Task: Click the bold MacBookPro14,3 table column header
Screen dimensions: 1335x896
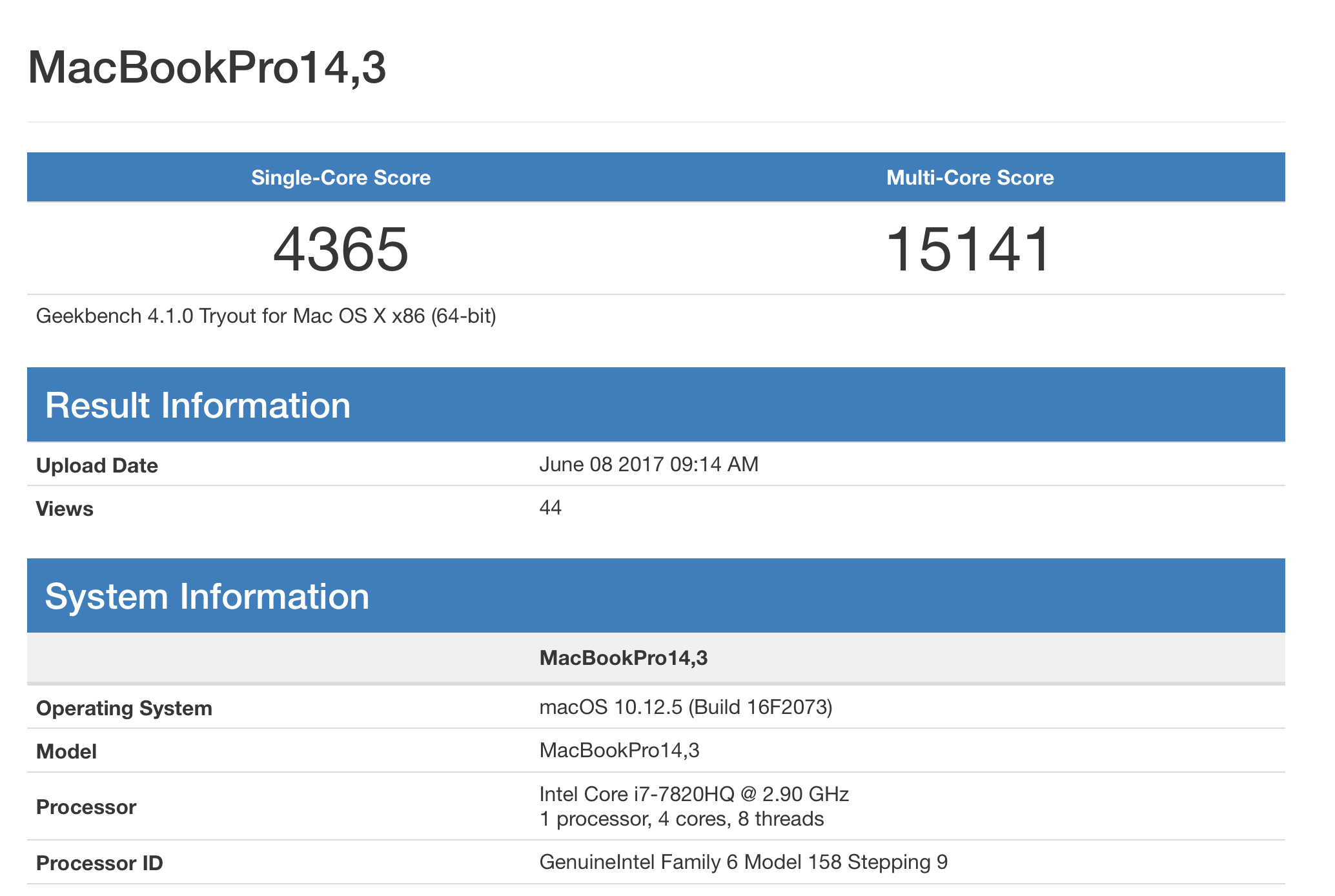Action: [x=624, y=658]
